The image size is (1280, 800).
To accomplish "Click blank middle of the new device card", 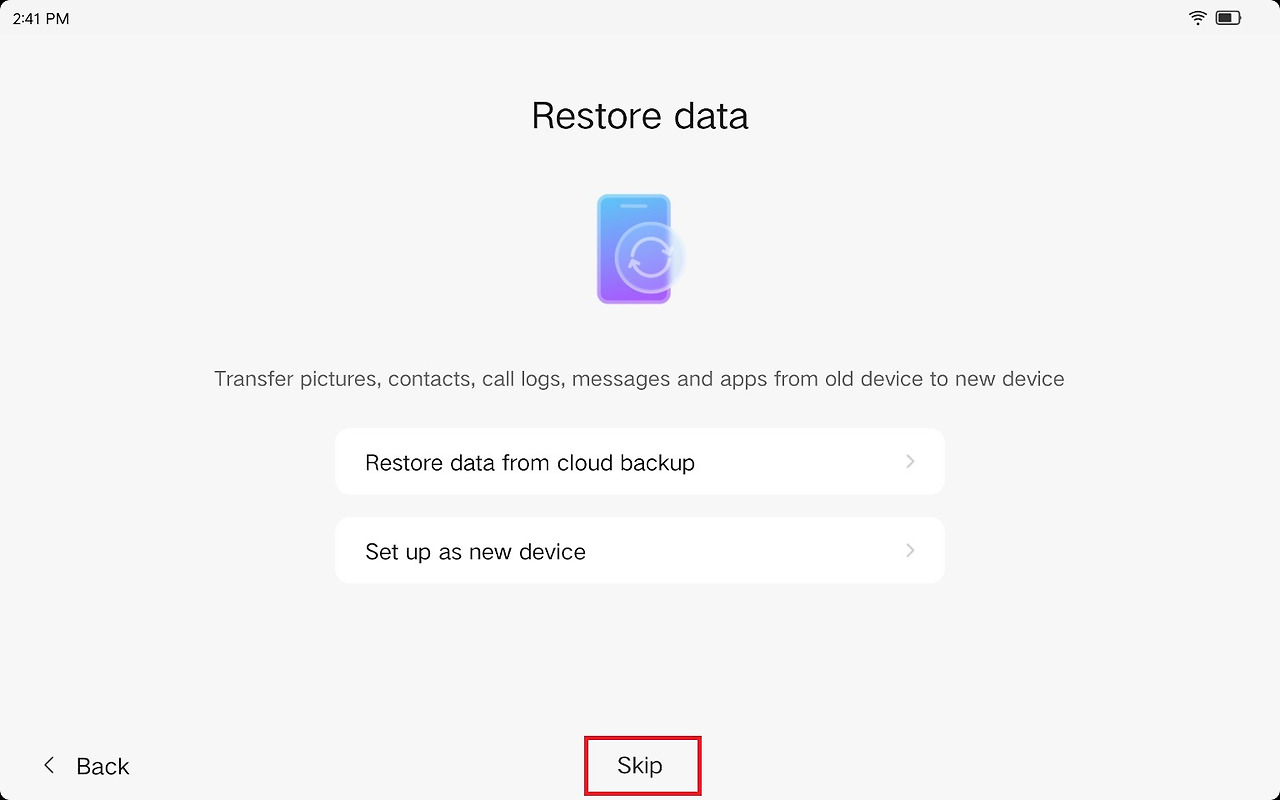I will click(x=745, y=550).
